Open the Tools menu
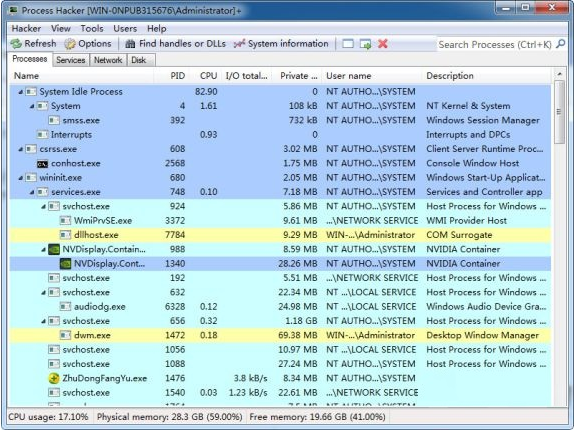Viewport: 574px width, 431px height. [x=92, y=29]
